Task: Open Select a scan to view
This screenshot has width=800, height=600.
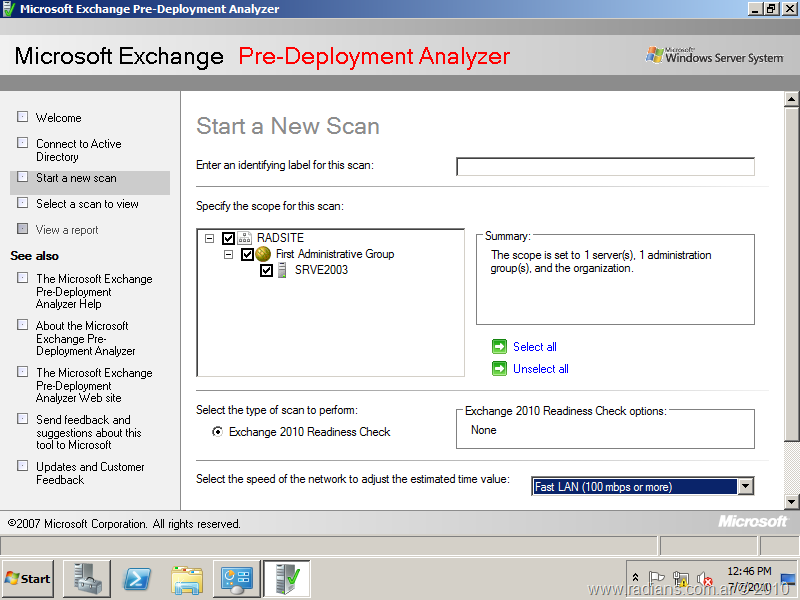Action: pyautogui.click(x=87, y=204)
